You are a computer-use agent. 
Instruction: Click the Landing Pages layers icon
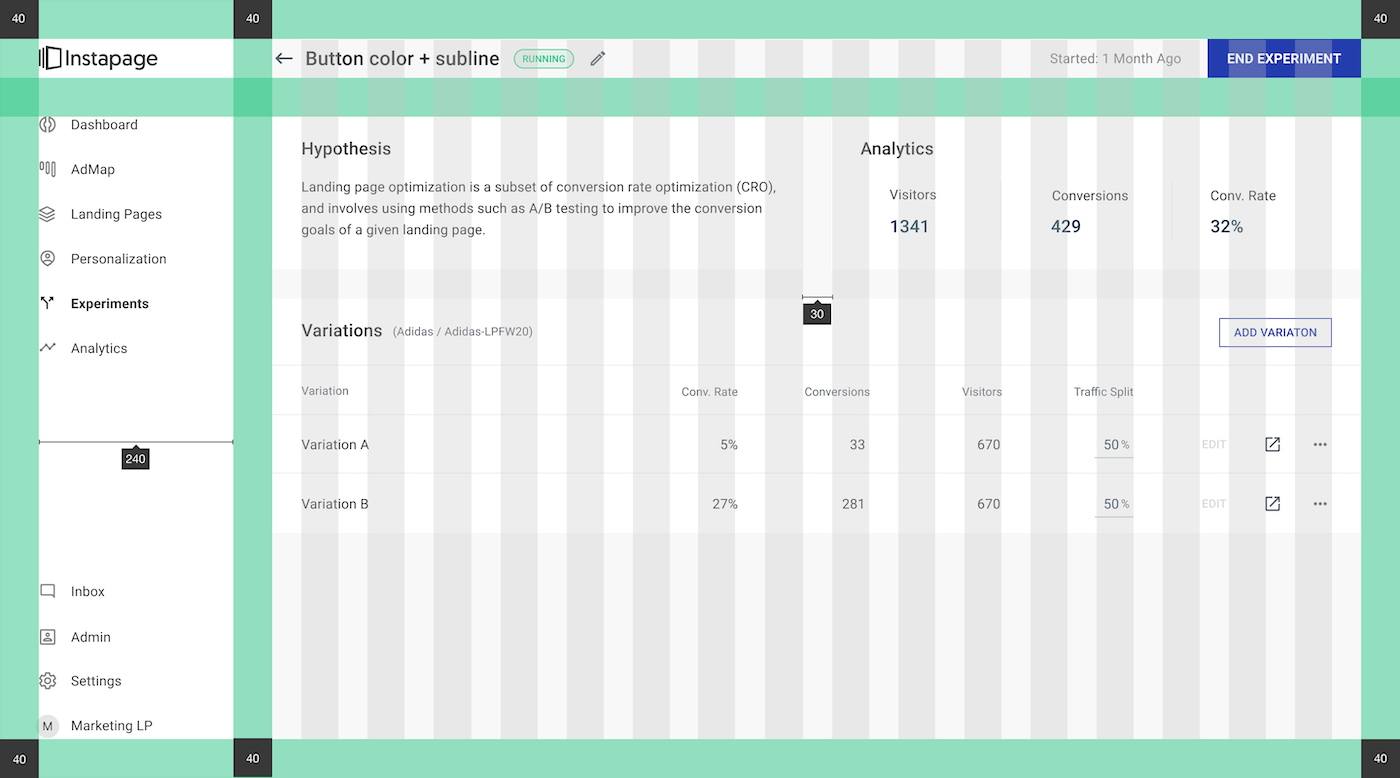coord(47,214)
